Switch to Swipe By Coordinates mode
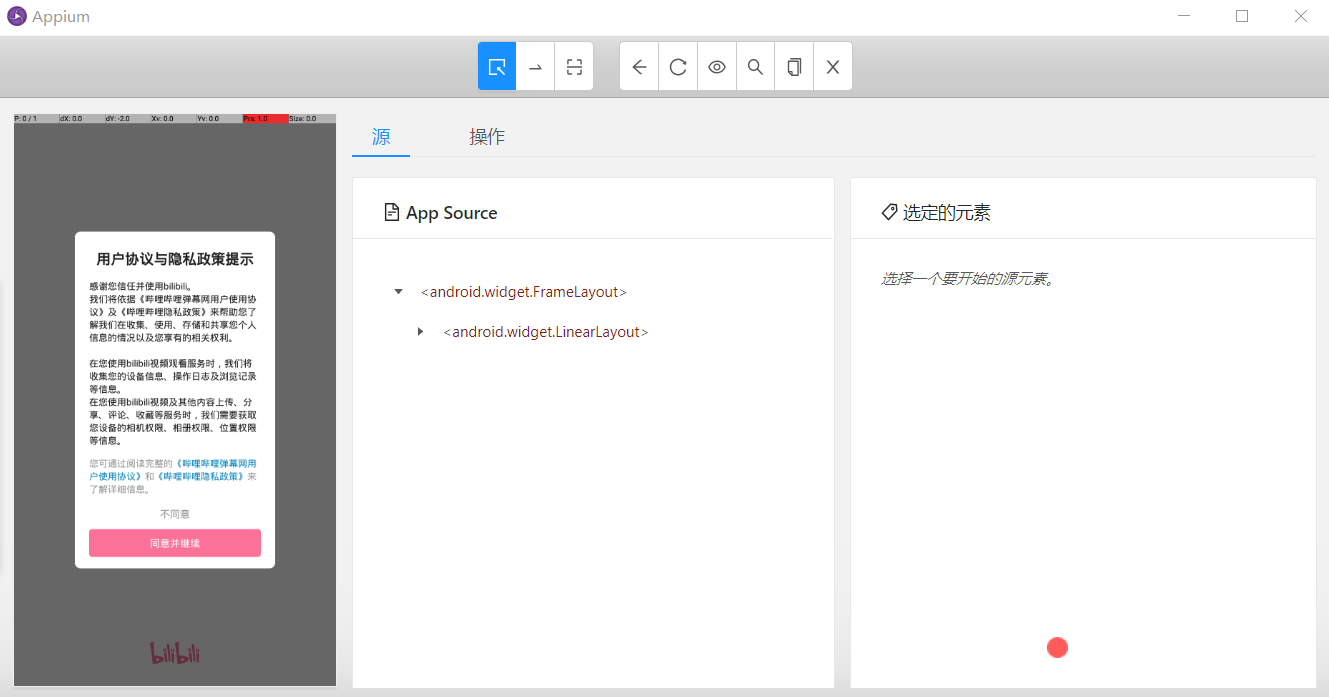1329x697 pixels. point(535,67)
